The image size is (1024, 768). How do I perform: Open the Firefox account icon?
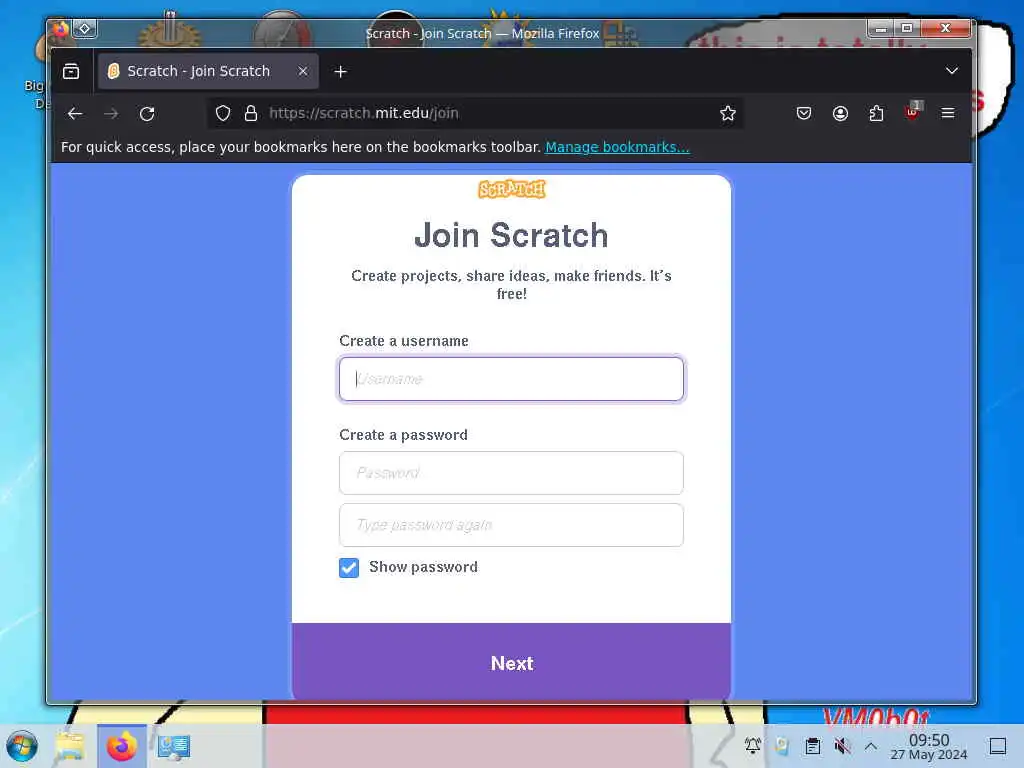(x=840, y=114)
